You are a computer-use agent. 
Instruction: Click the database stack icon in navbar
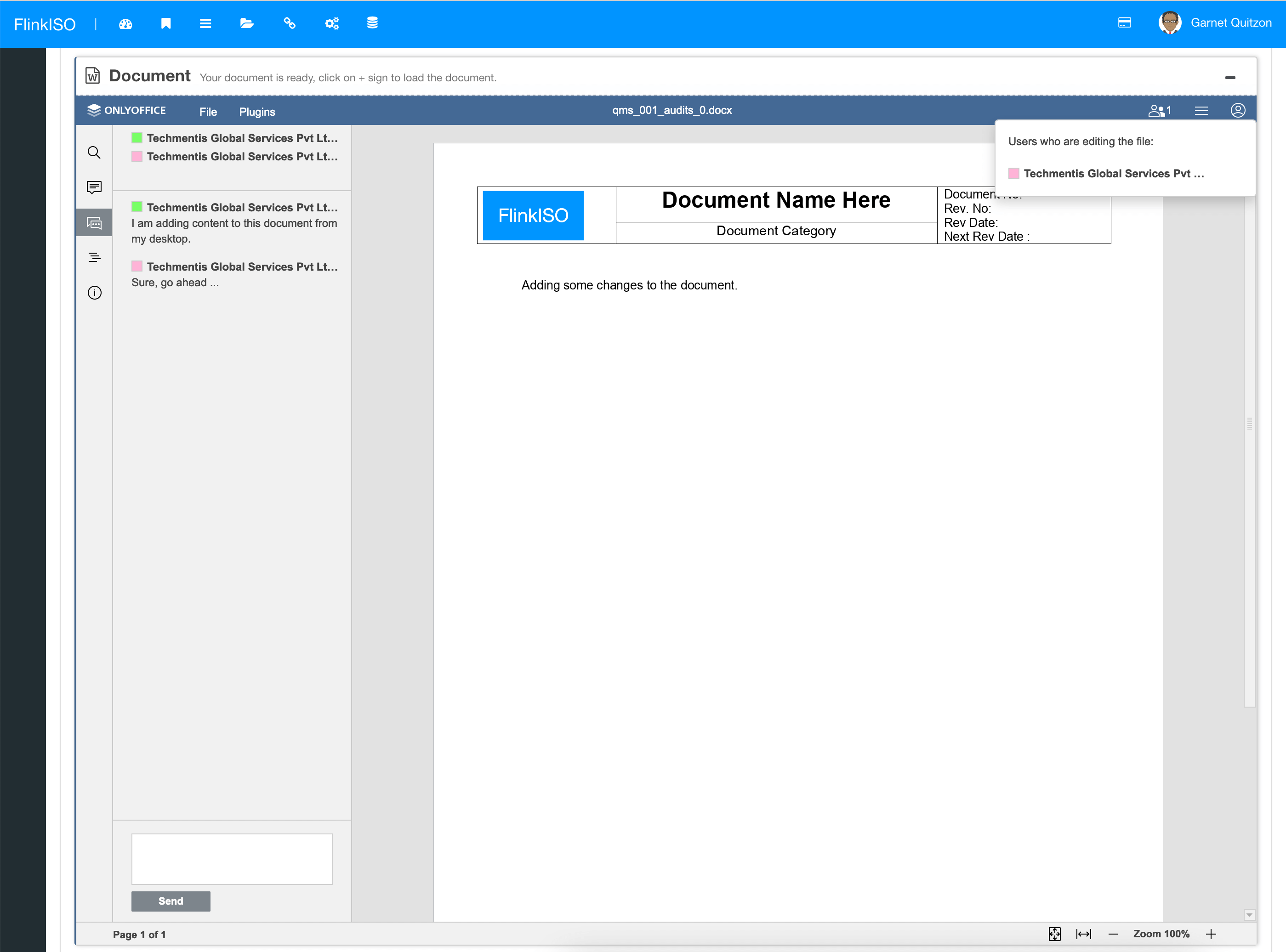(372, 23)
